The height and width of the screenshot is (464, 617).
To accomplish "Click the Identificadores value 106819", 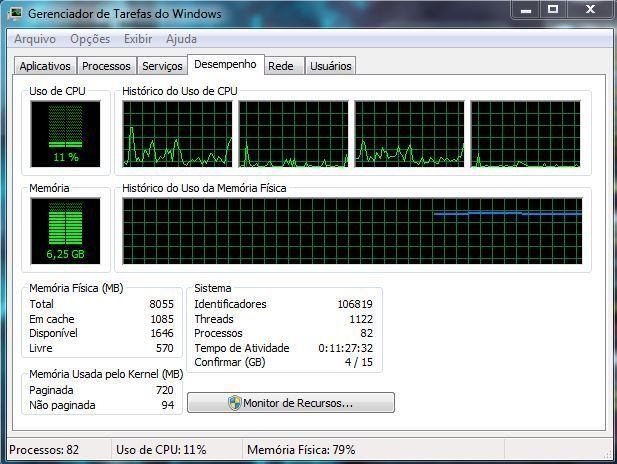I will [x=355, y=304].
